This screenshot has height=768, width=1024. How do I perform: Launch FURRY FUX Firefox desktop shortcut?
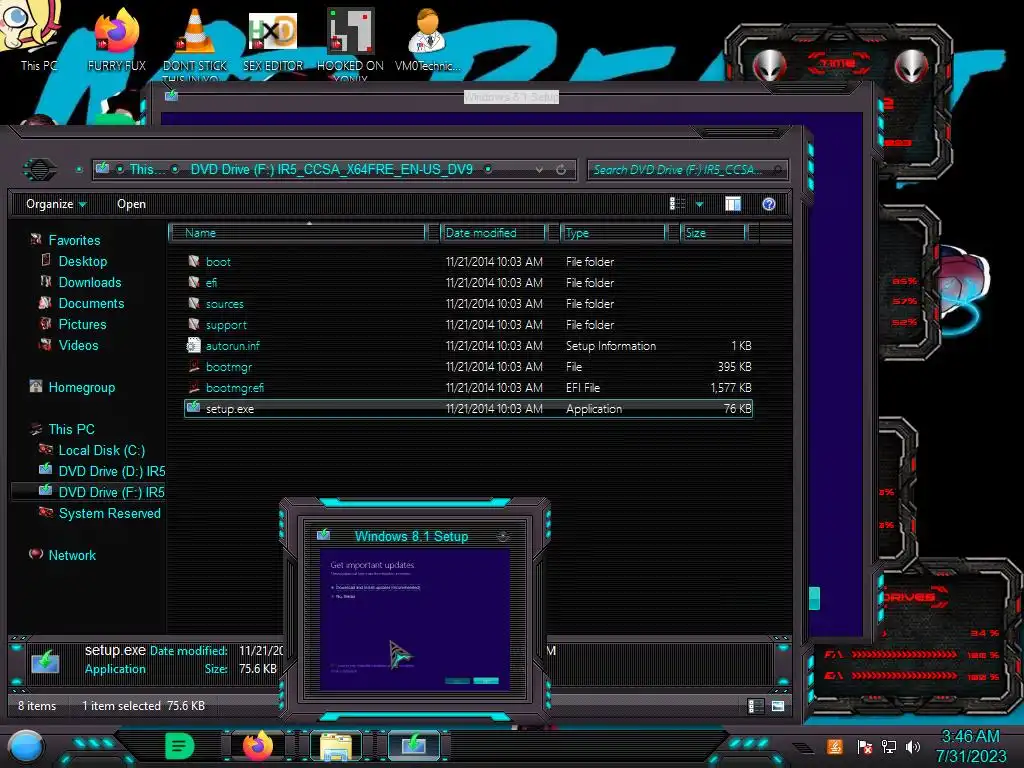click(116, 38)
